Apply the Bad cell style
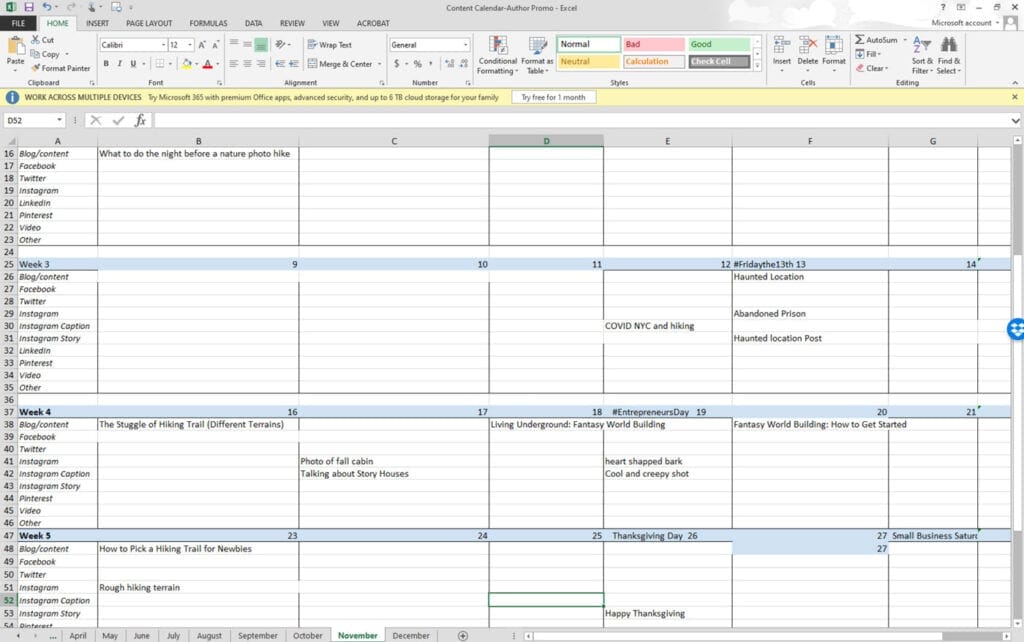The width and height of the screenshot is (1024, 642). (653, 44)
